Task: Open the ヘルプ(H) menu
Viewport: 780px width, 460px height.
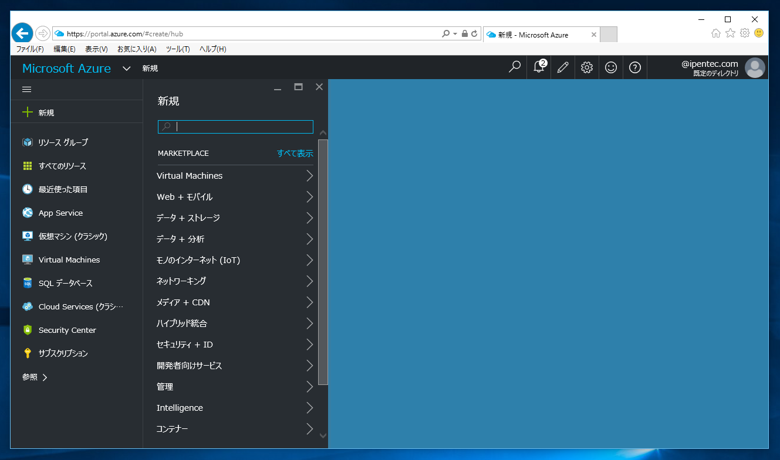Action: (x=212, y=49)
